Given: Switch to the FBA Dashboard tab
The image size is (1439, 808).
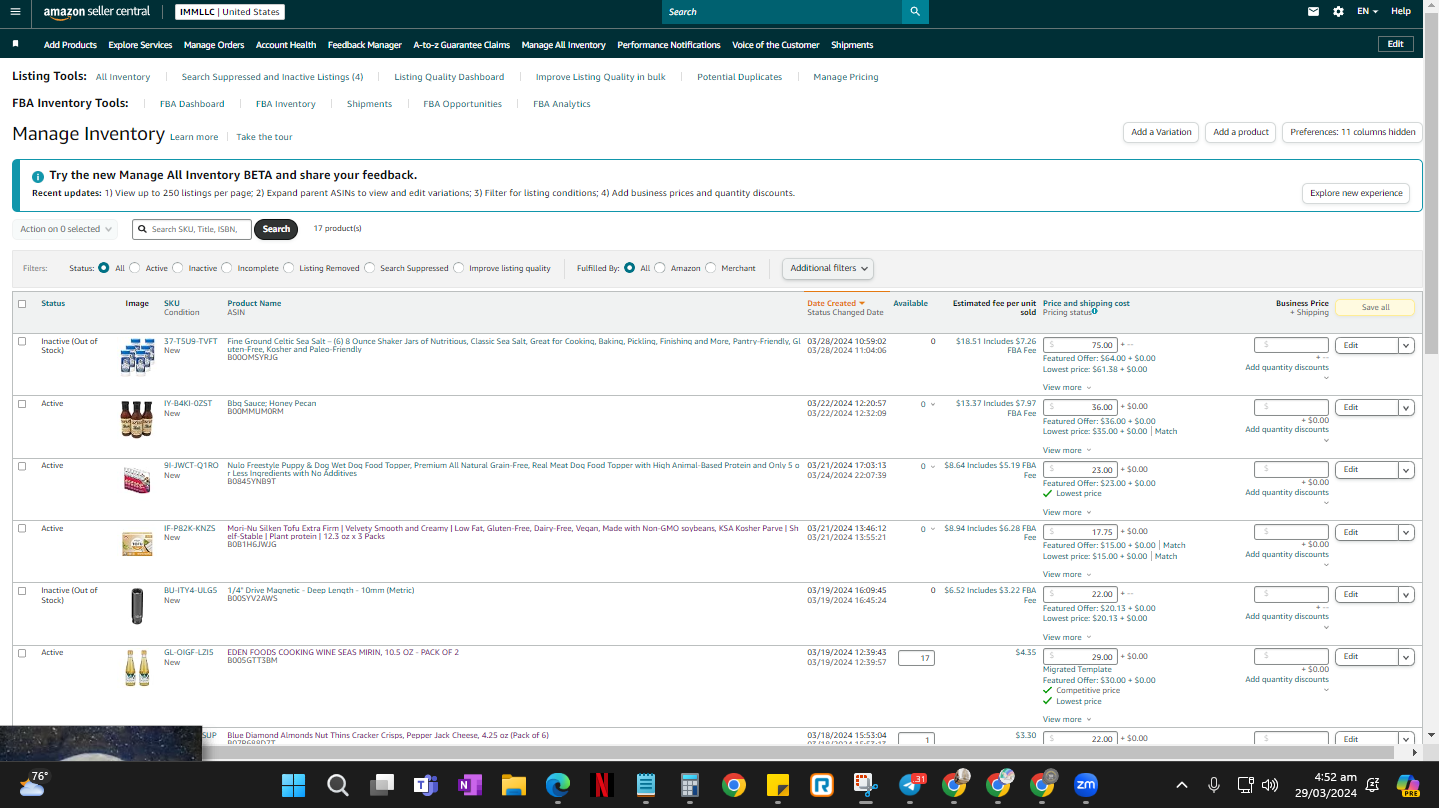Looking at the screenshot, I should coord(192,104).
